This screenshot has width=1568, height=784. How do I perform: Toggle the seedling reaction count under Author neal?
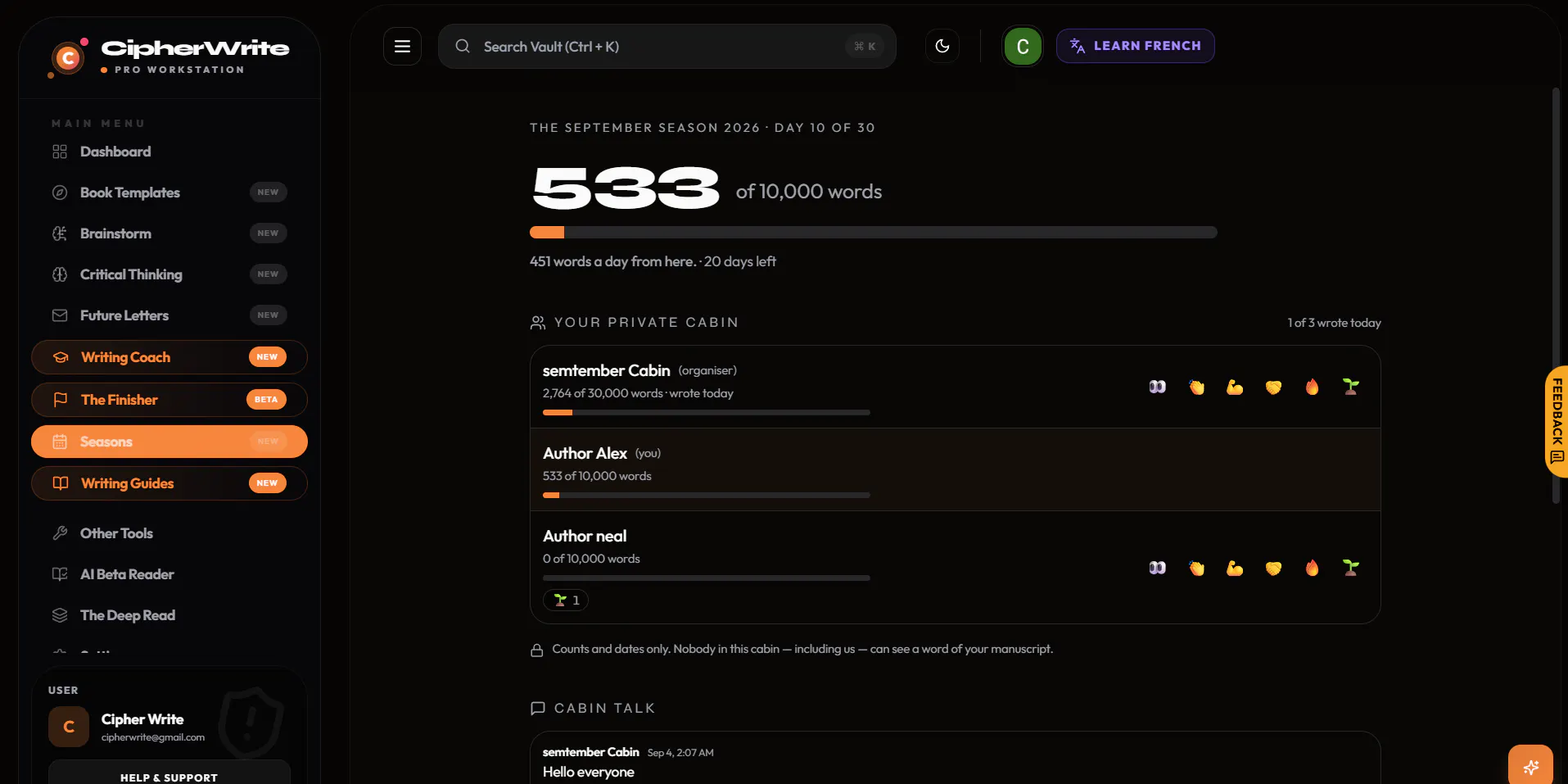coord(566,600)
